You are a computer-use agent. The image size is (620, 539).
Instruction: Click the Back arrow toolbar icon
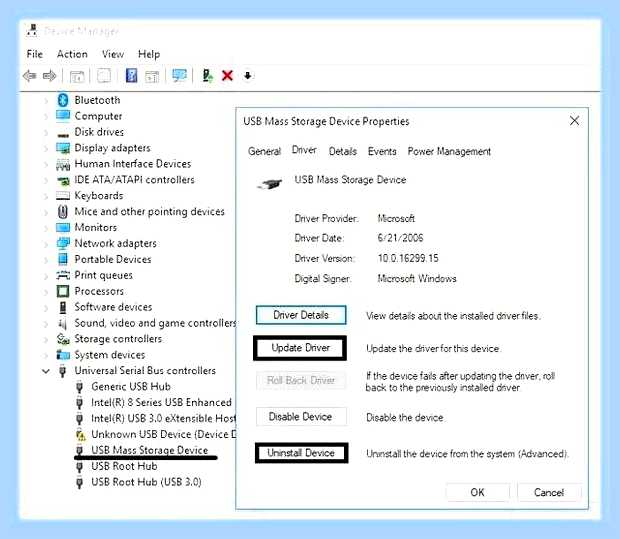pyautogui.click(x=30, y=76)
